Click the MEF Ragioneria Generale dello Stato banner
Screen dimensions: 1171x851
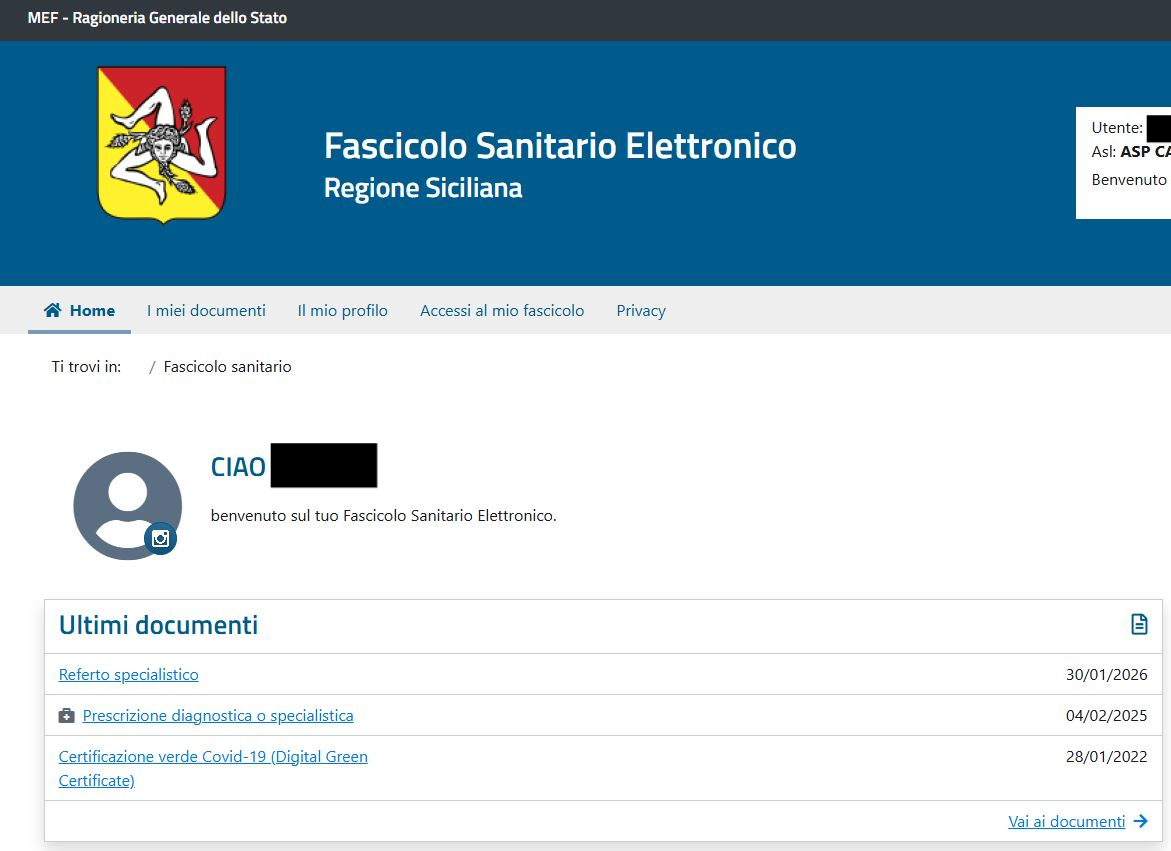tap(155, 18)
